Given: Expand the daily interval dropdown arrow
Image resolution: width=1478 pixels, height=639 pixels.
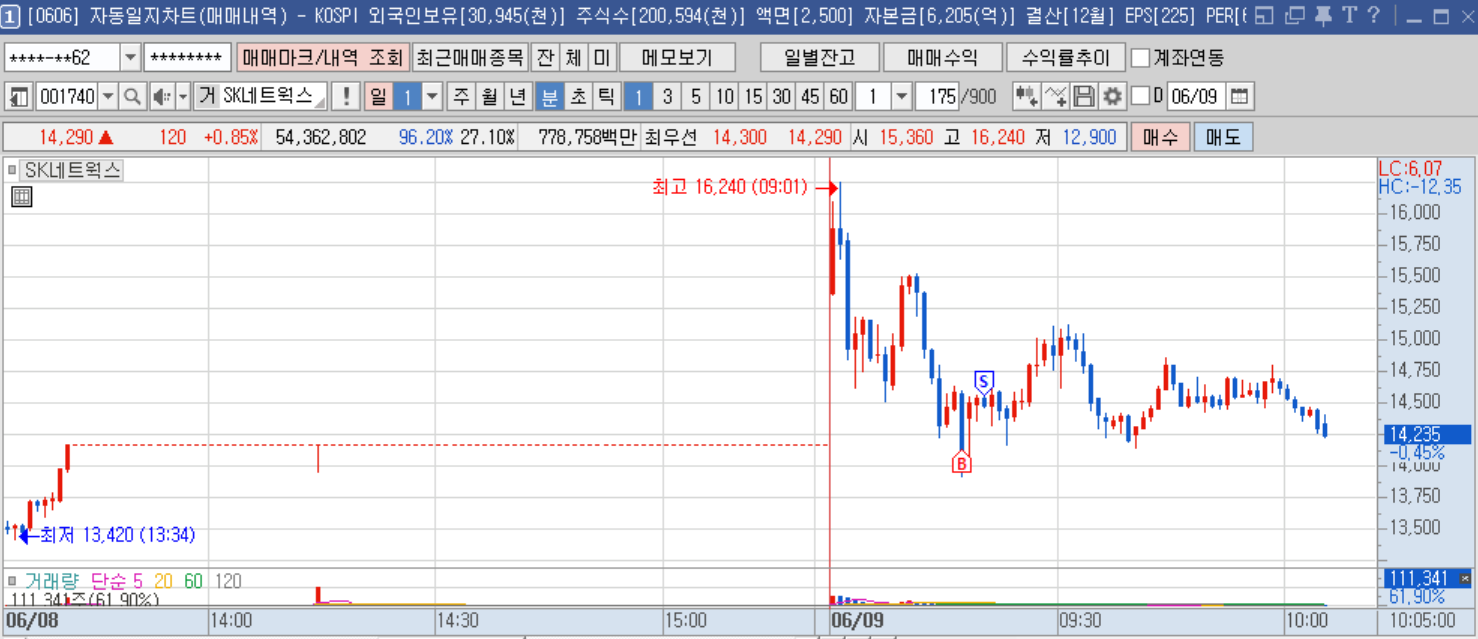Looking at the screenshot, I should pos(432,97).
